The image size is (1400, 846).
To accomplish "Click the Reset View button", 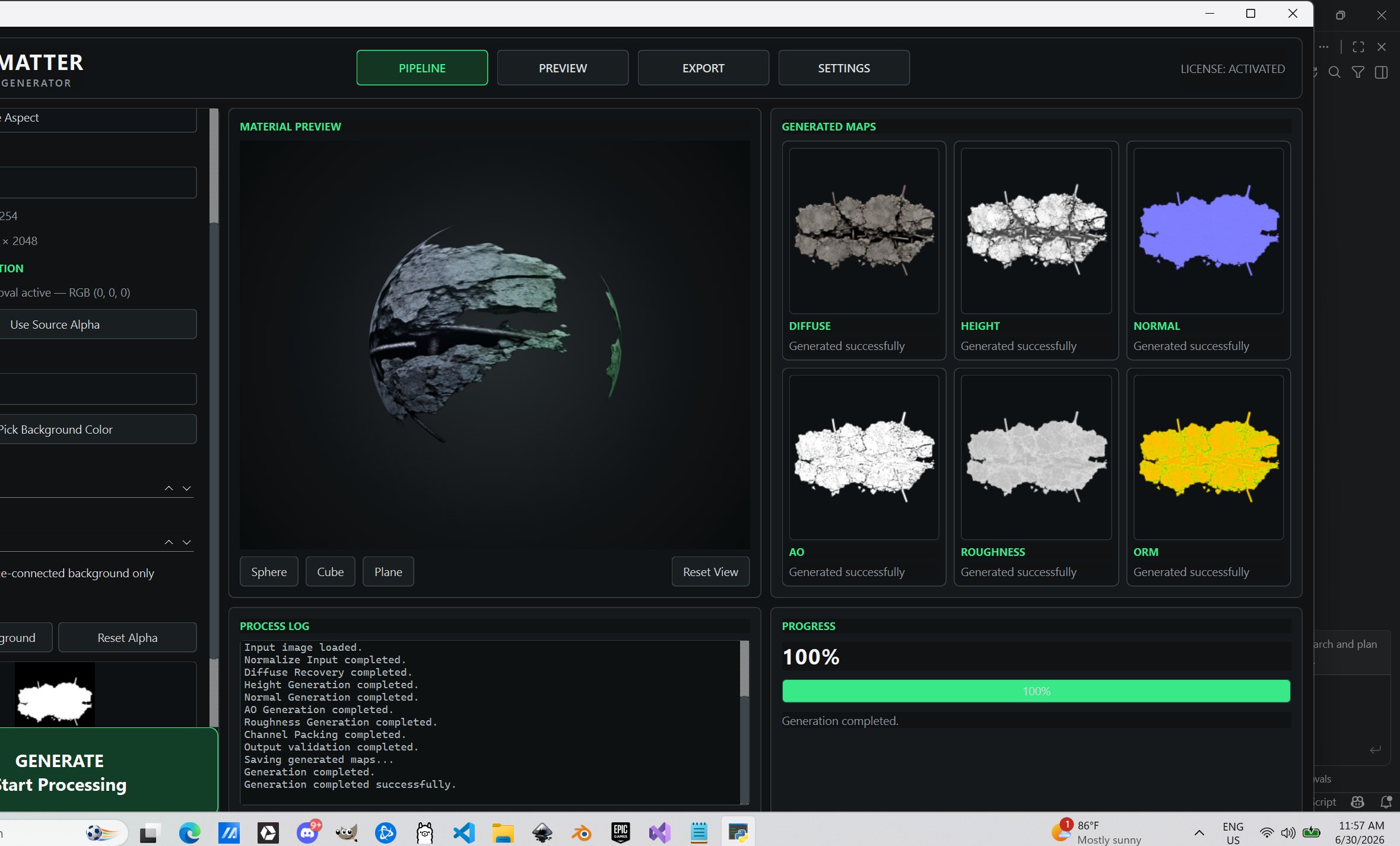I will pos(710,571).
